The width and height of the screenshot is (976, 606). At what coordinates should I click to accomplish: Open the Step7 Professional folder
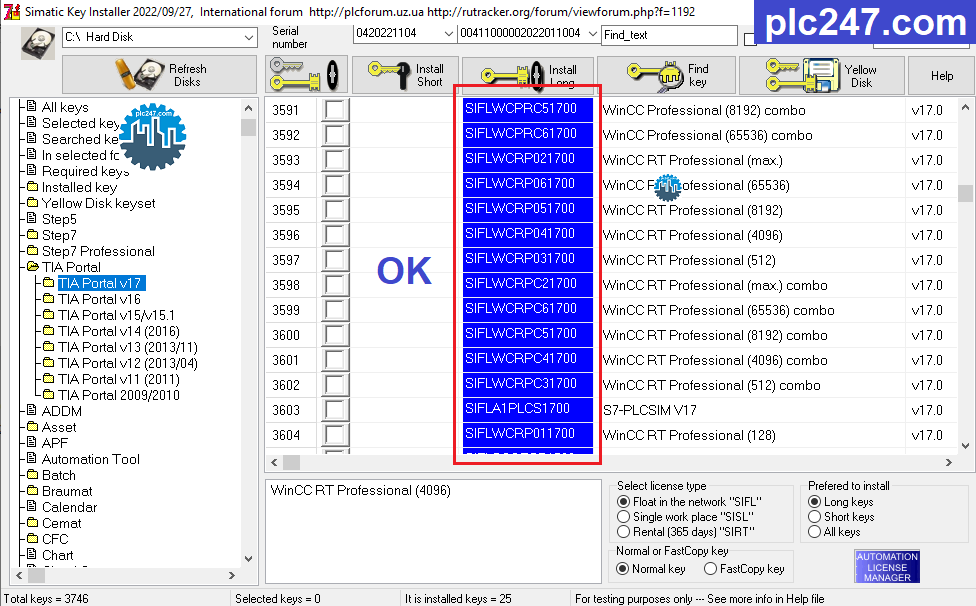point(98,251)
